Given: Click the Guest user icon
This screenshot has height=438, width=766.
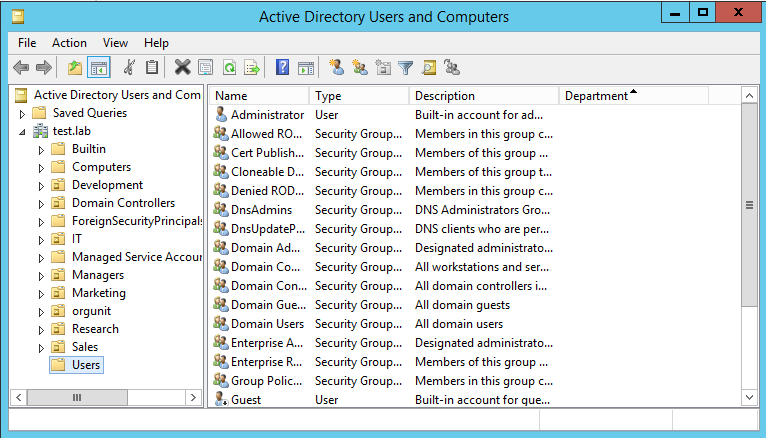Looking at the screenshot, I should point(221,399).
